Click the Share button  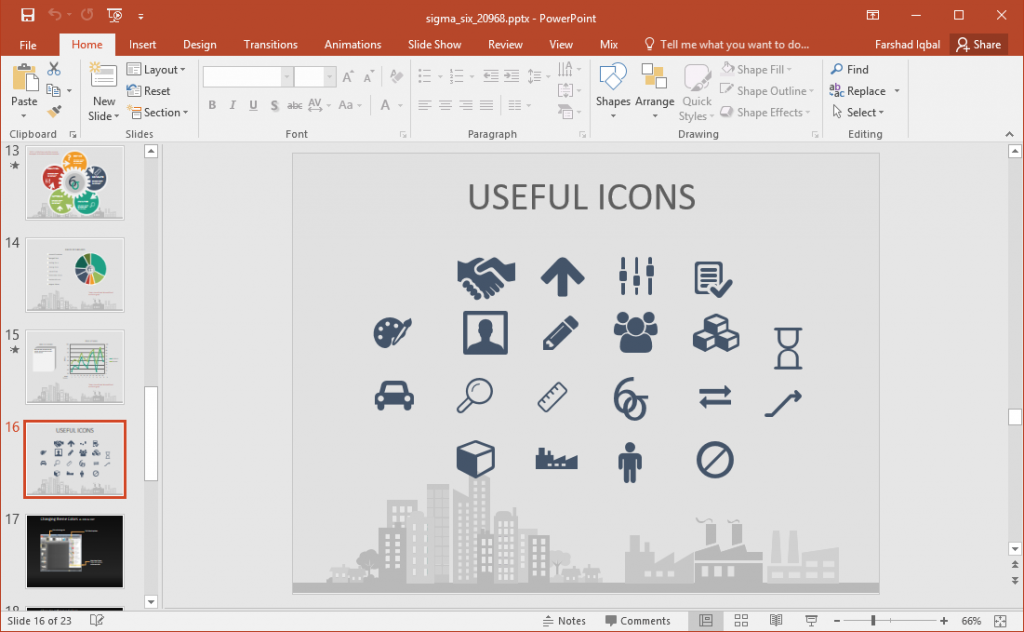979,44
